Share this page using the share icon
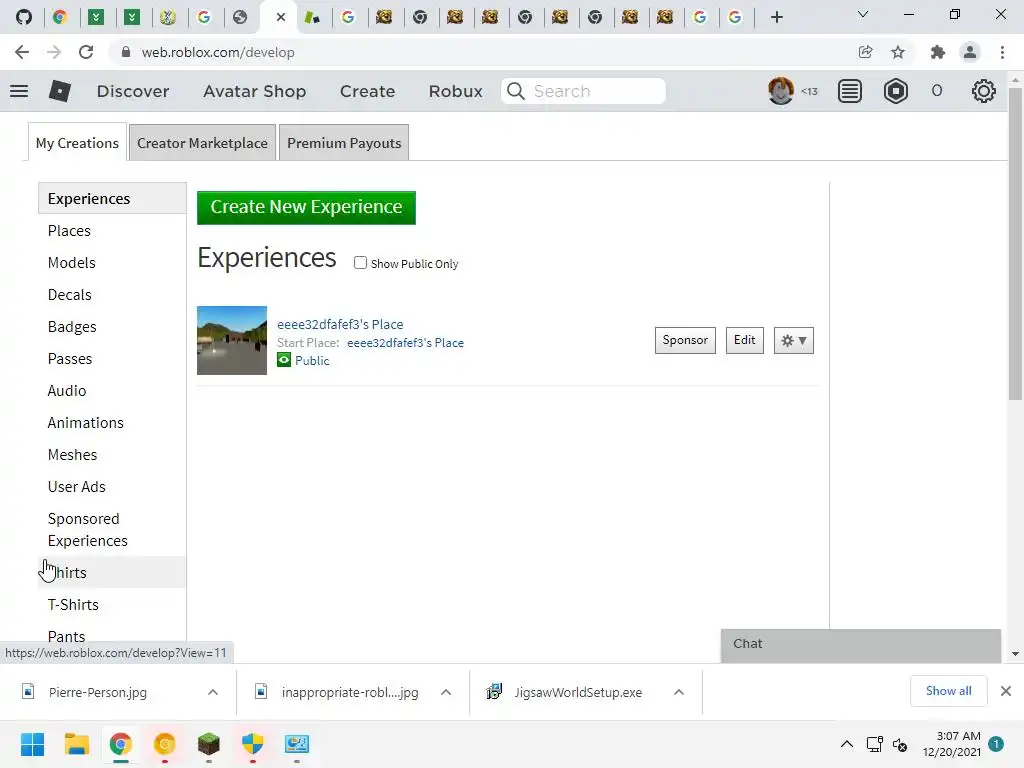Screen dimensions: 1024x768 [865, 52]
